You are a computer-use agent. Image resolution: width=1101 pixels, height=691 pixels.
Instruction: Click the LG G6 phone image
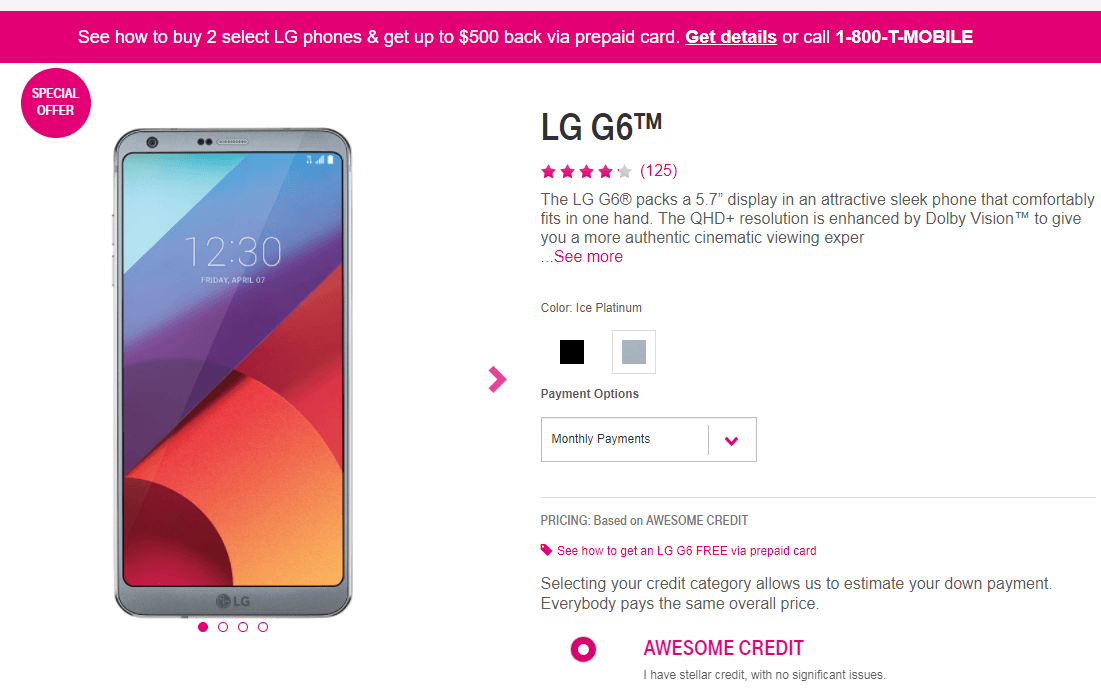(x=232, y=372)
